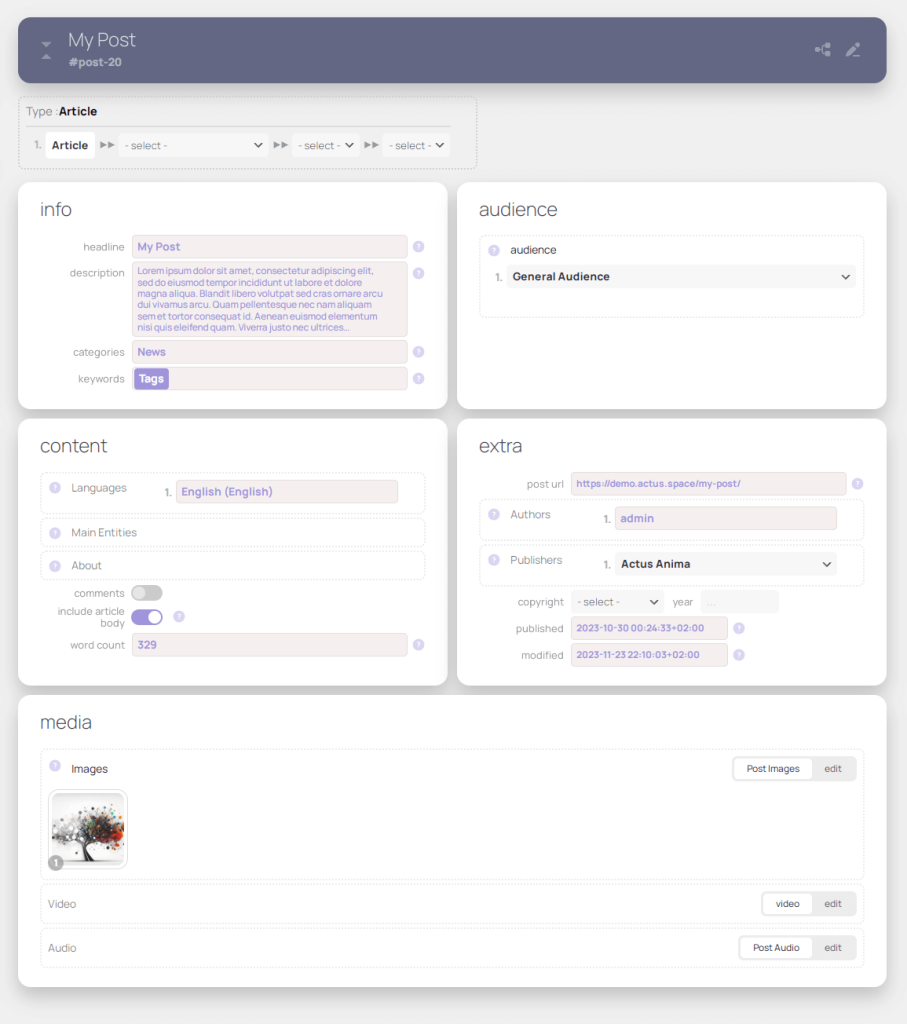
Task: Click edit in the Audio row
Action: (x=833, y=948)
